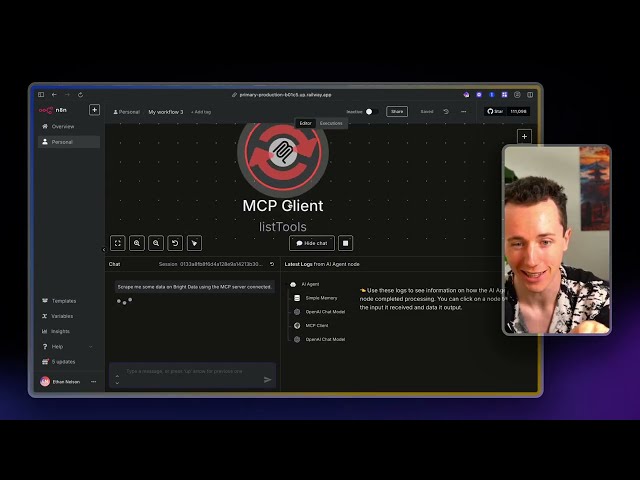Go forward in the browser
This screenshot has height=480, width=640.
click(67, 95)
